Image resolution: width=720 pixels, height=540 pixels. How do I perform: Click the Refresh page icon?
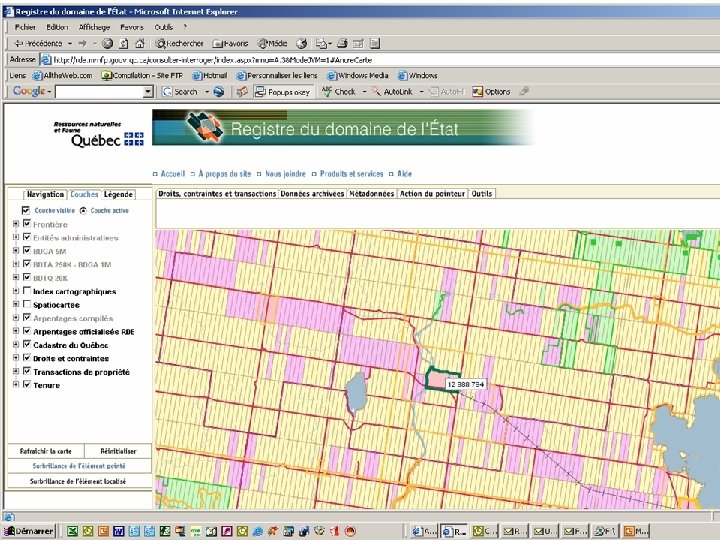coord(124,44)
